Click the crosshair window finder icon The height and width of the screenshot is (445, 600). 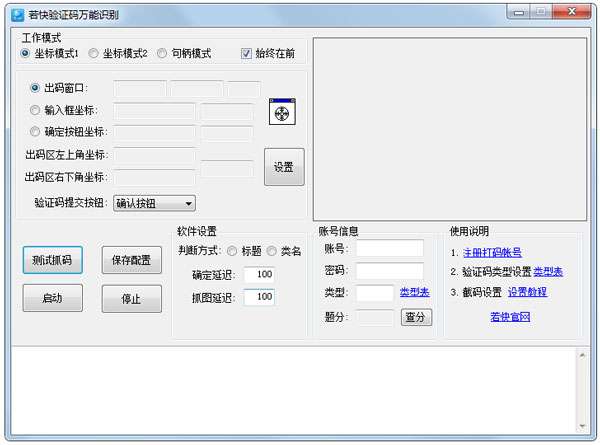coord(282,112)
